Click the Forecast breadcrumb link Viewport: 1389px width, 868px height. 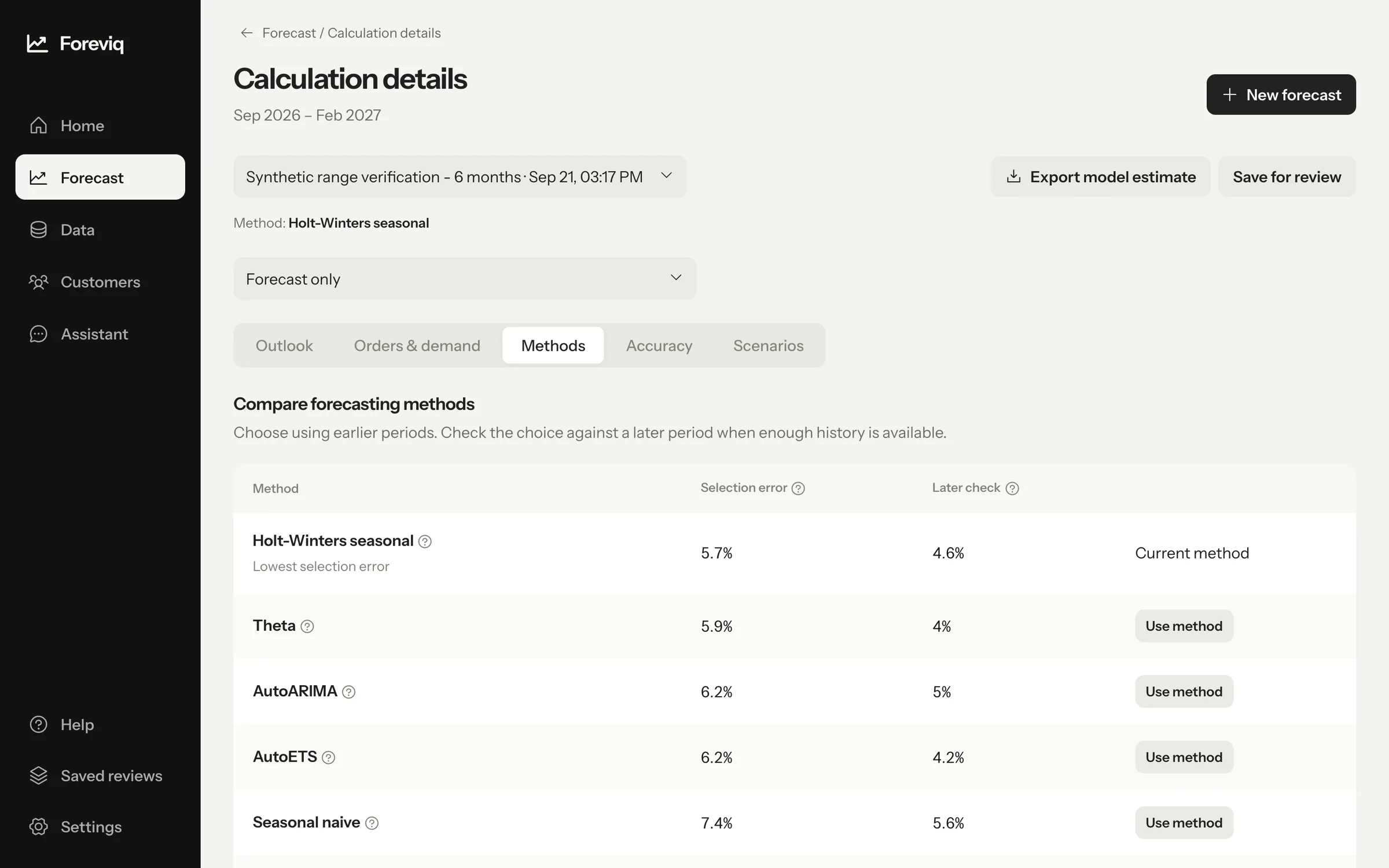point(289,33)
